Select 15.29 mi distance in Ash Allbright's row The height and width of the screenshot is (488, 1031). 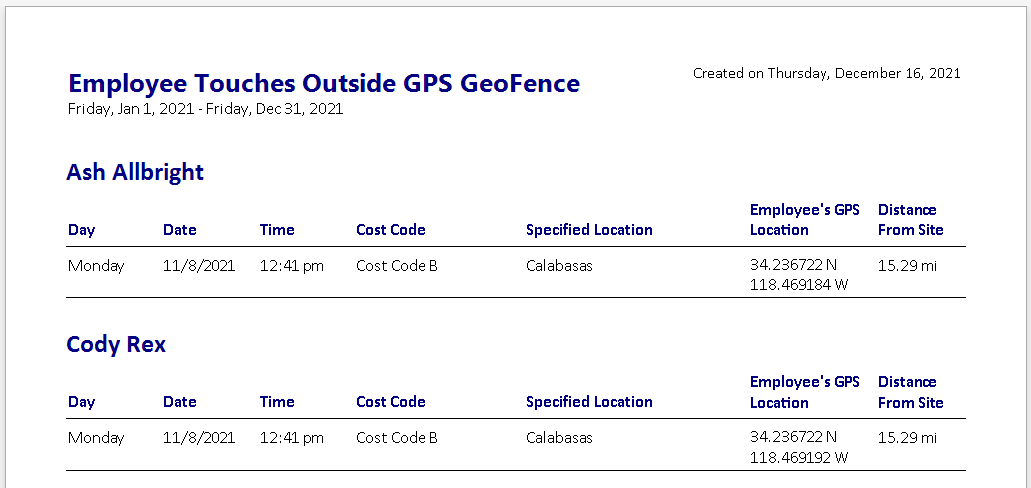pos(907,266)
